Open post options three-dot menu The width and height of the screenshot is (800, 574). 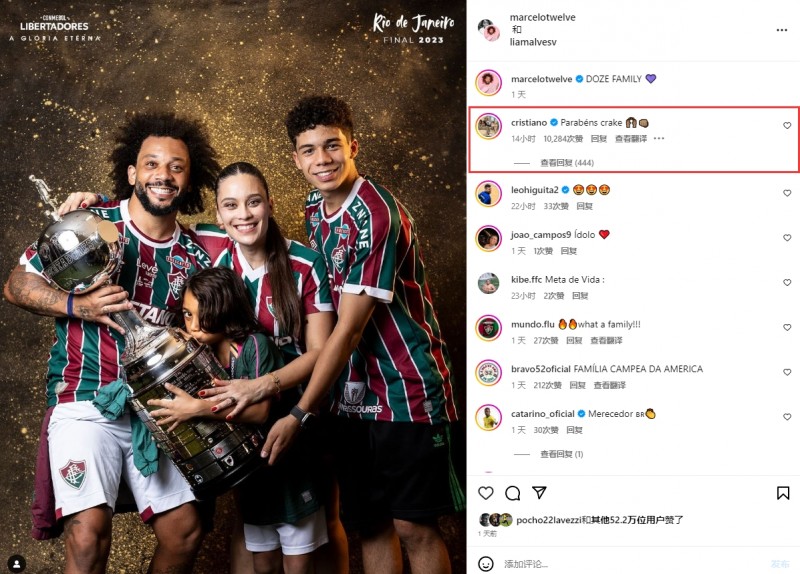(782, 30)
